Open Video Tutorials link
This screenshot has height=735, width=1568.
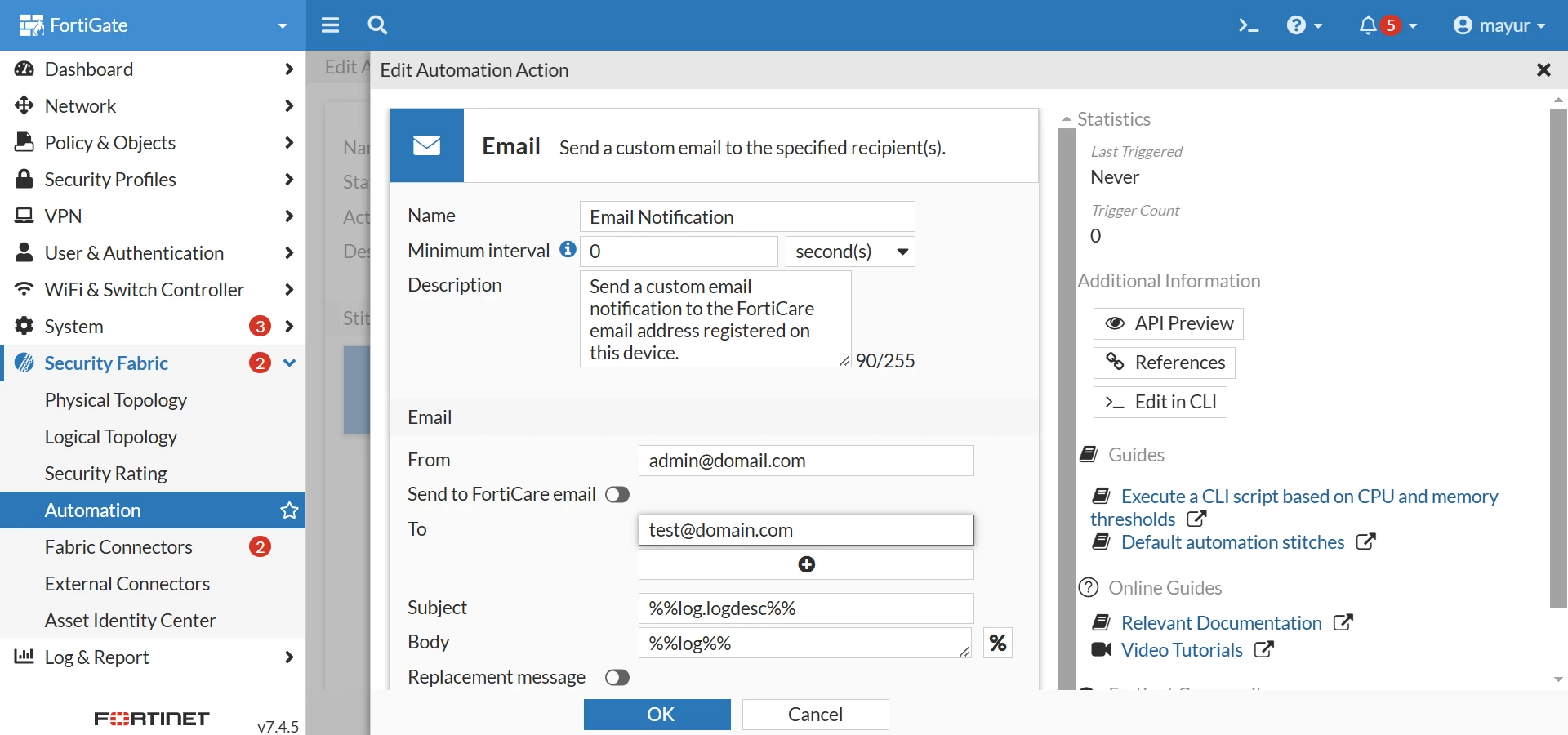(1182, 650)
